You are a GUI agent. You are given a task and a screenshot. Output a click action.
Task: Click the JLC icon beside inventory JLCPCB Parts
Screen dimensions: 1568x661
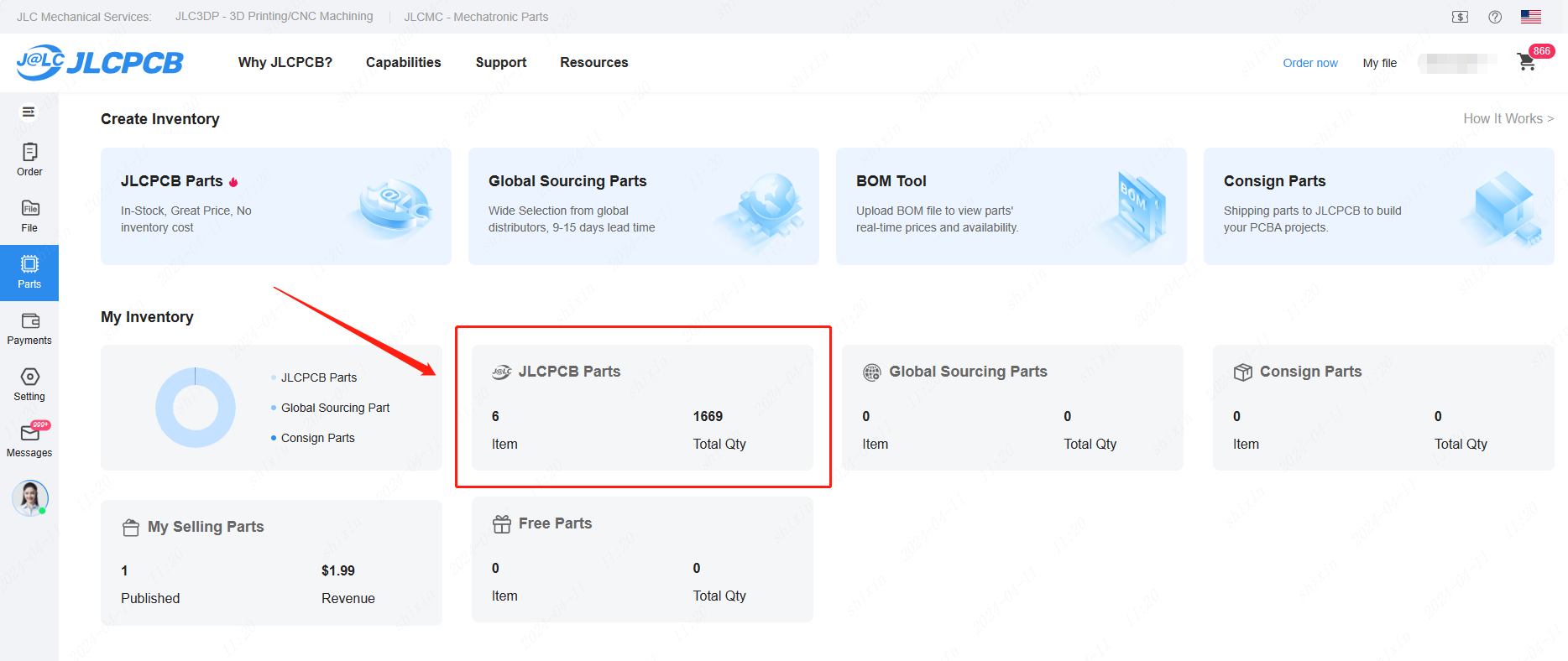click(x=502, y=372)
